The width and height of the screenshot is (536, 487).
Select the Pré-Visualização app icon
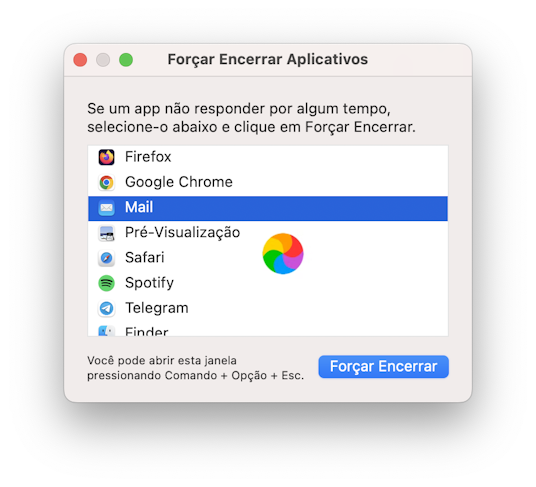click(106, 233)
